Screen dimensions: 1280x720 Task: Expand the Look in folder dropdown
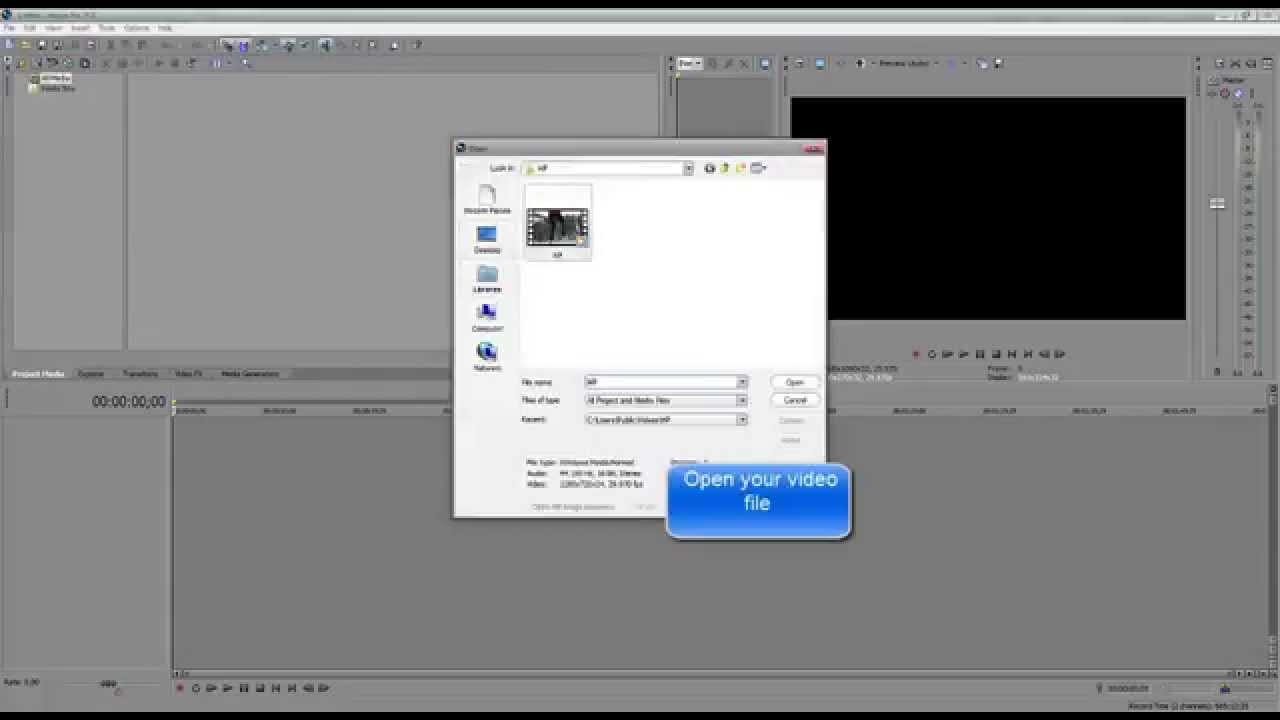click(x=688, y=168)
